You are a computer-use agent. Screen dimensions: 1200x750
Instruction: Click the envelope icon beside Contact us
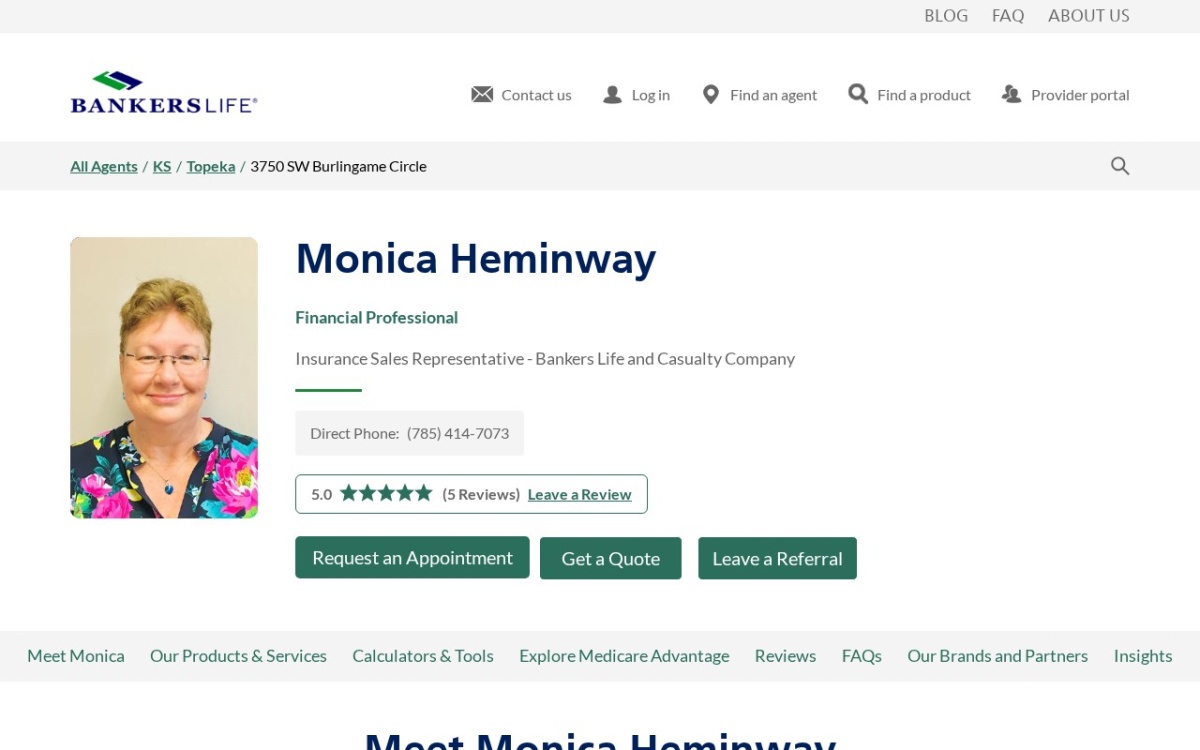482,94
